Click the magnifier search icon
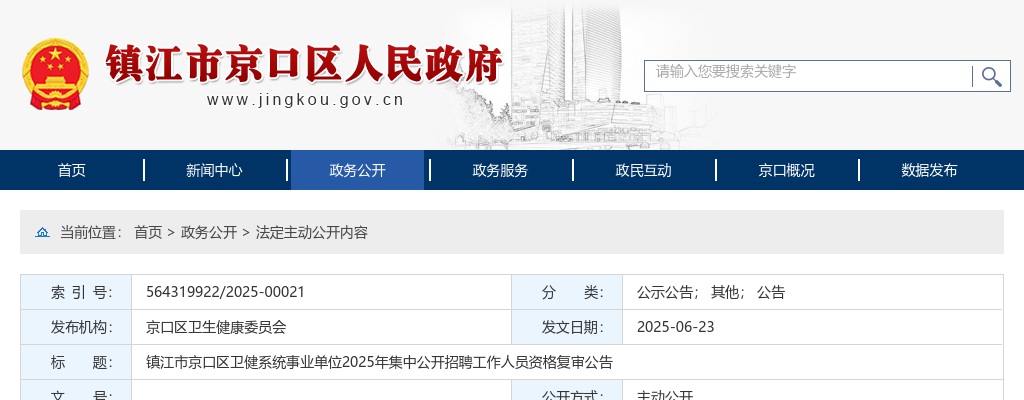This screenshot has width=1024, height=400. [991, 76]
